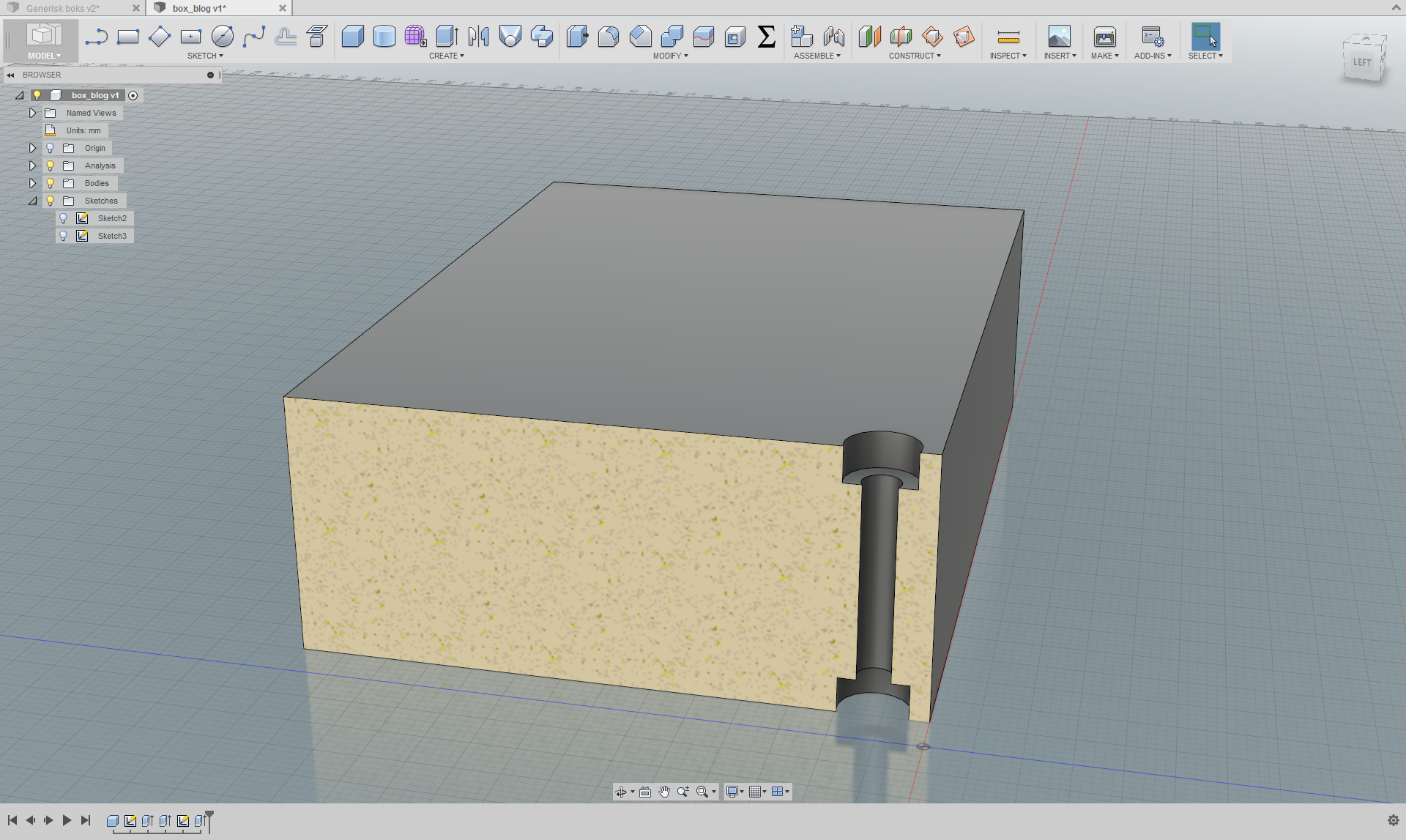Activate the Press Pull tool
1406x840 pixels.
[x=577, y=36]
